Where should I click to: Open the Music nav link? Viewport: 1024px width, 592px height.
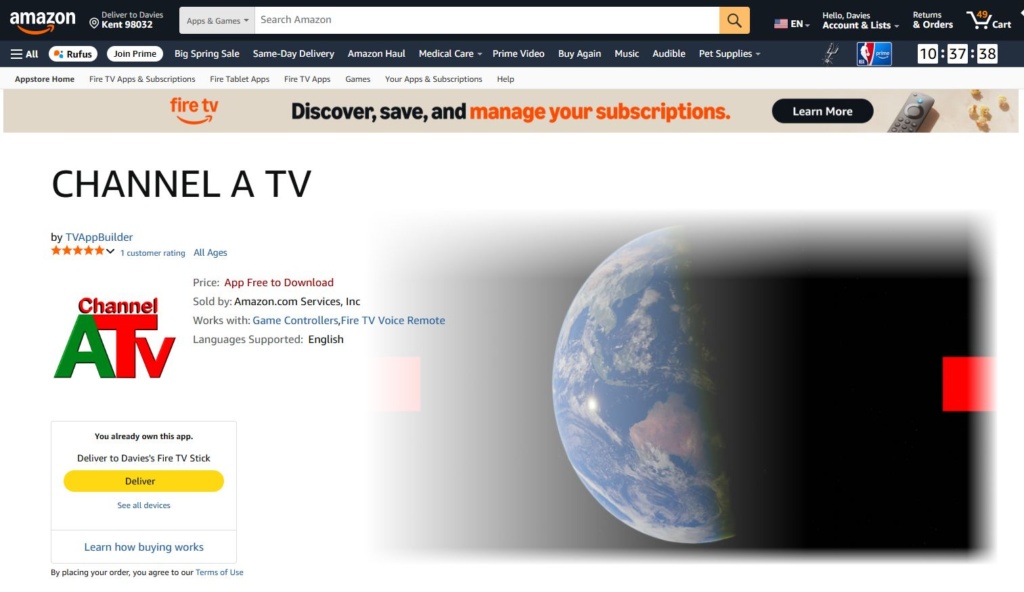tap(626, 54)
